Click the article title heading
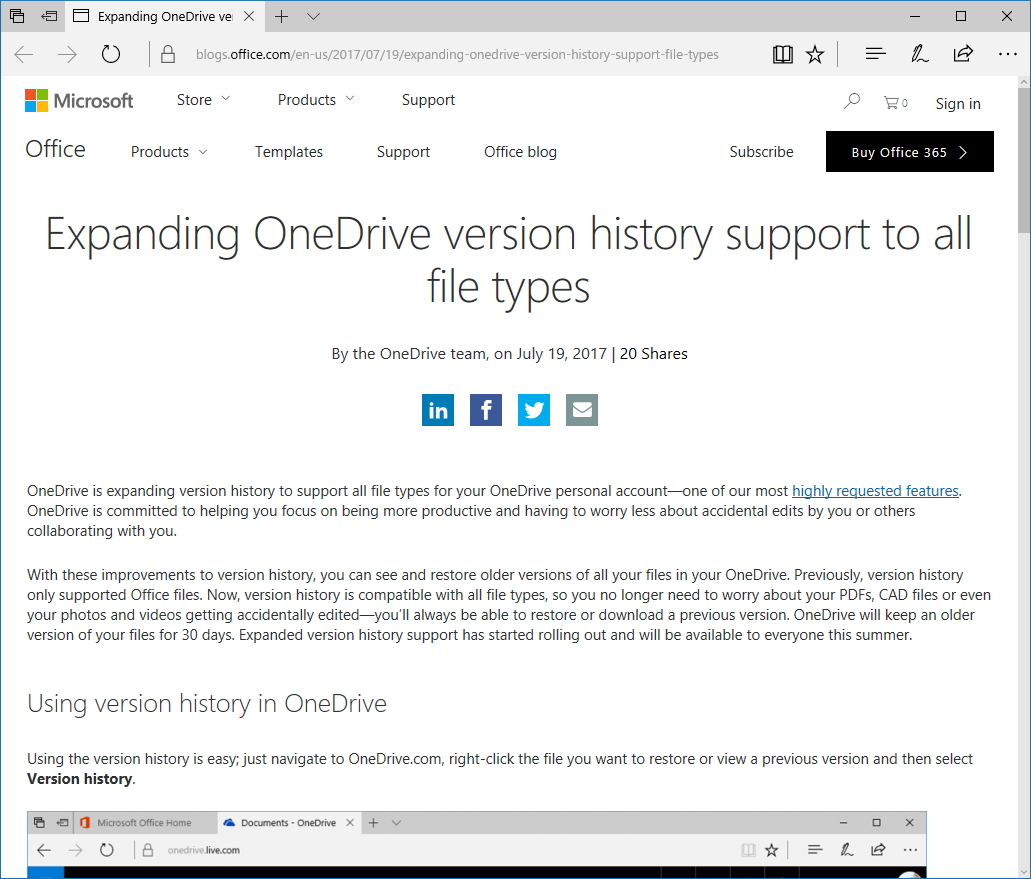The width and height of the screenshot is (1031, 879). [x=508, y=260]
